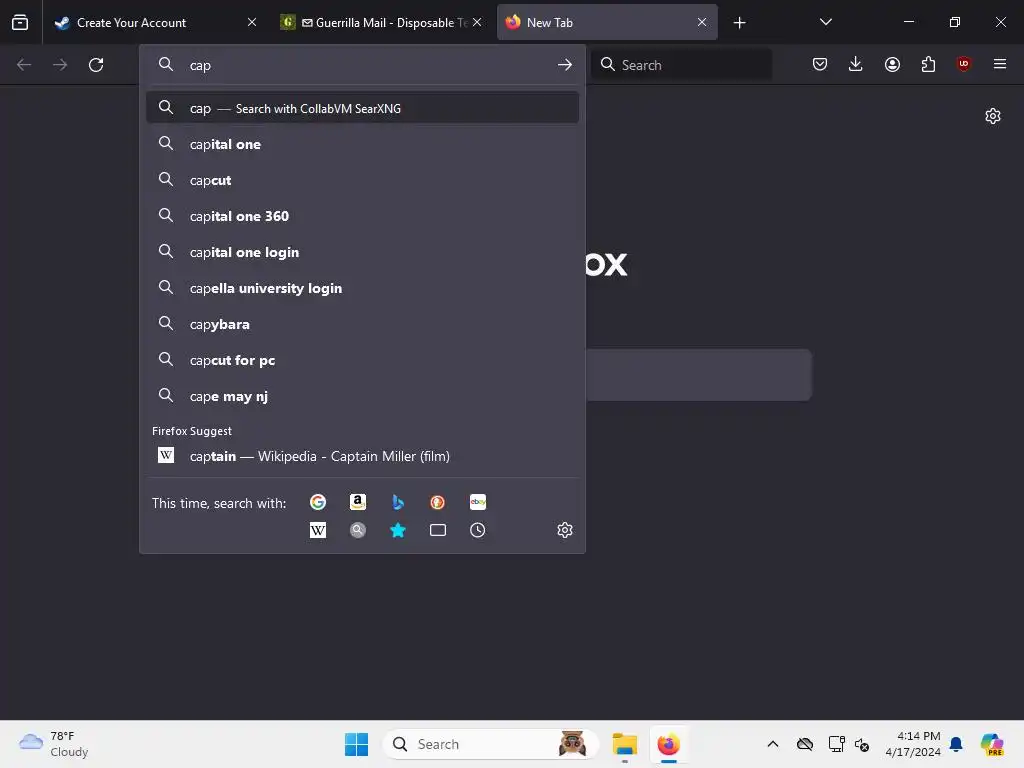Click the Go arrow in address bar

coord(565,65)
